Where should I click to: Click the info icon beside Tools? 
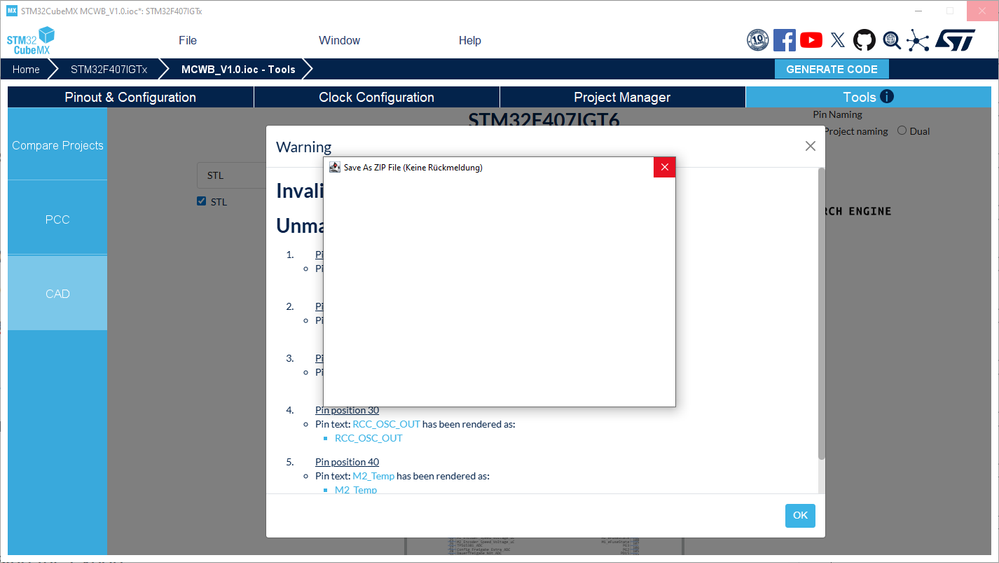887,97
